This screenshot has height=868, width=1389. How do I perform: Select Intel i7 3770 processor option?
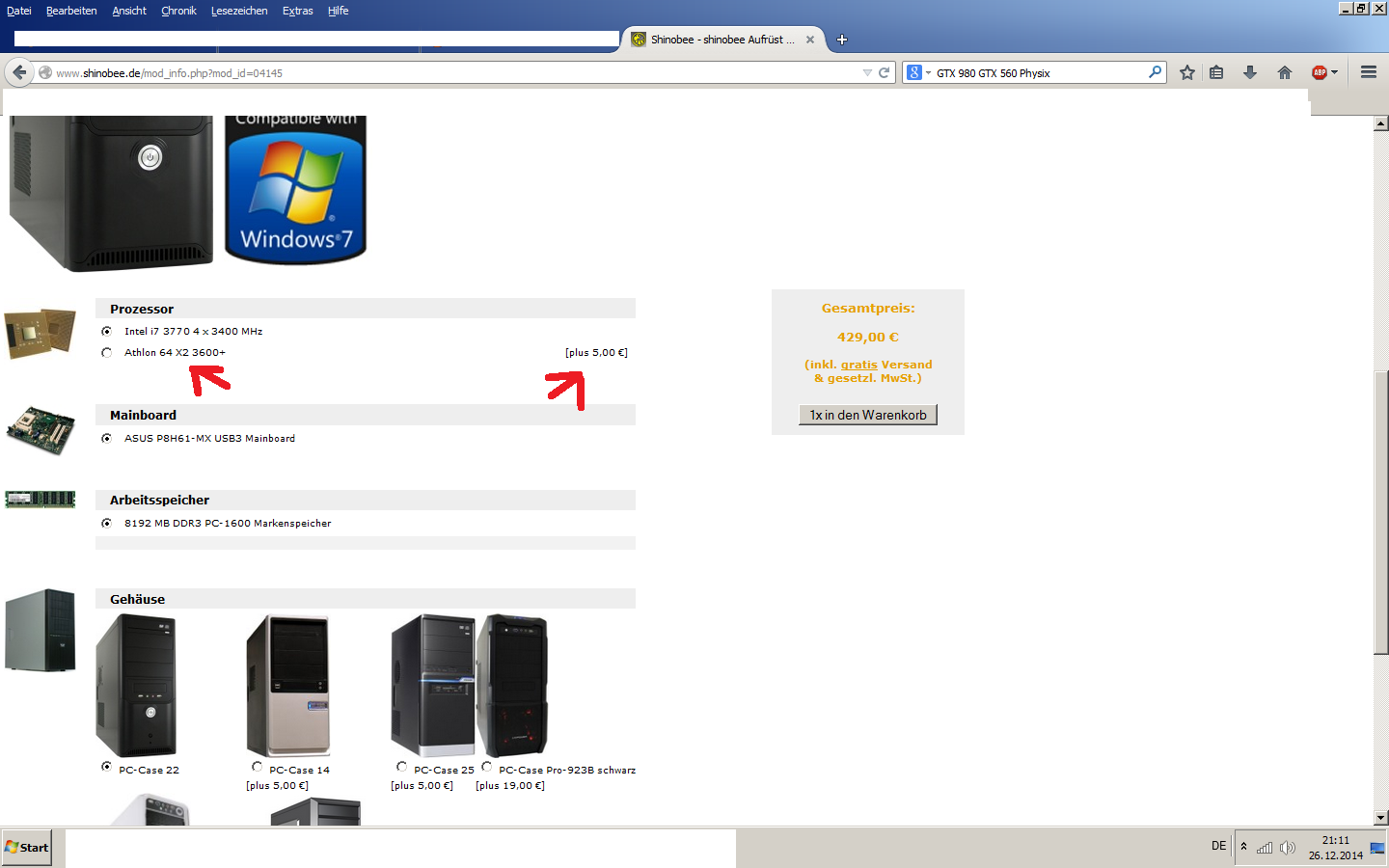coord(106,331)
